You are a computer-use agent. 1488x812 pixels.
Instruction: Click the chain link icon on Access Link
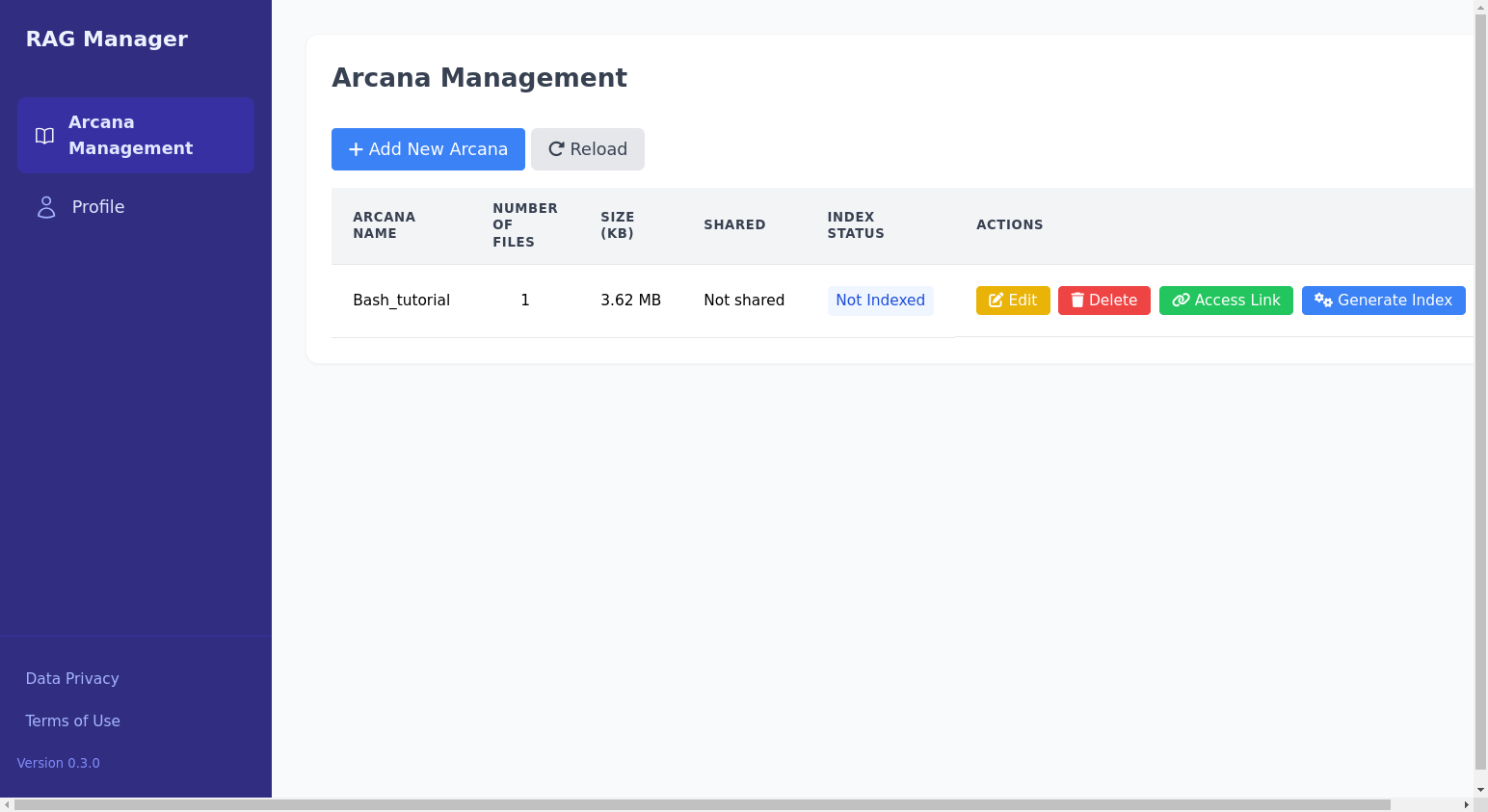(1181, 301)
